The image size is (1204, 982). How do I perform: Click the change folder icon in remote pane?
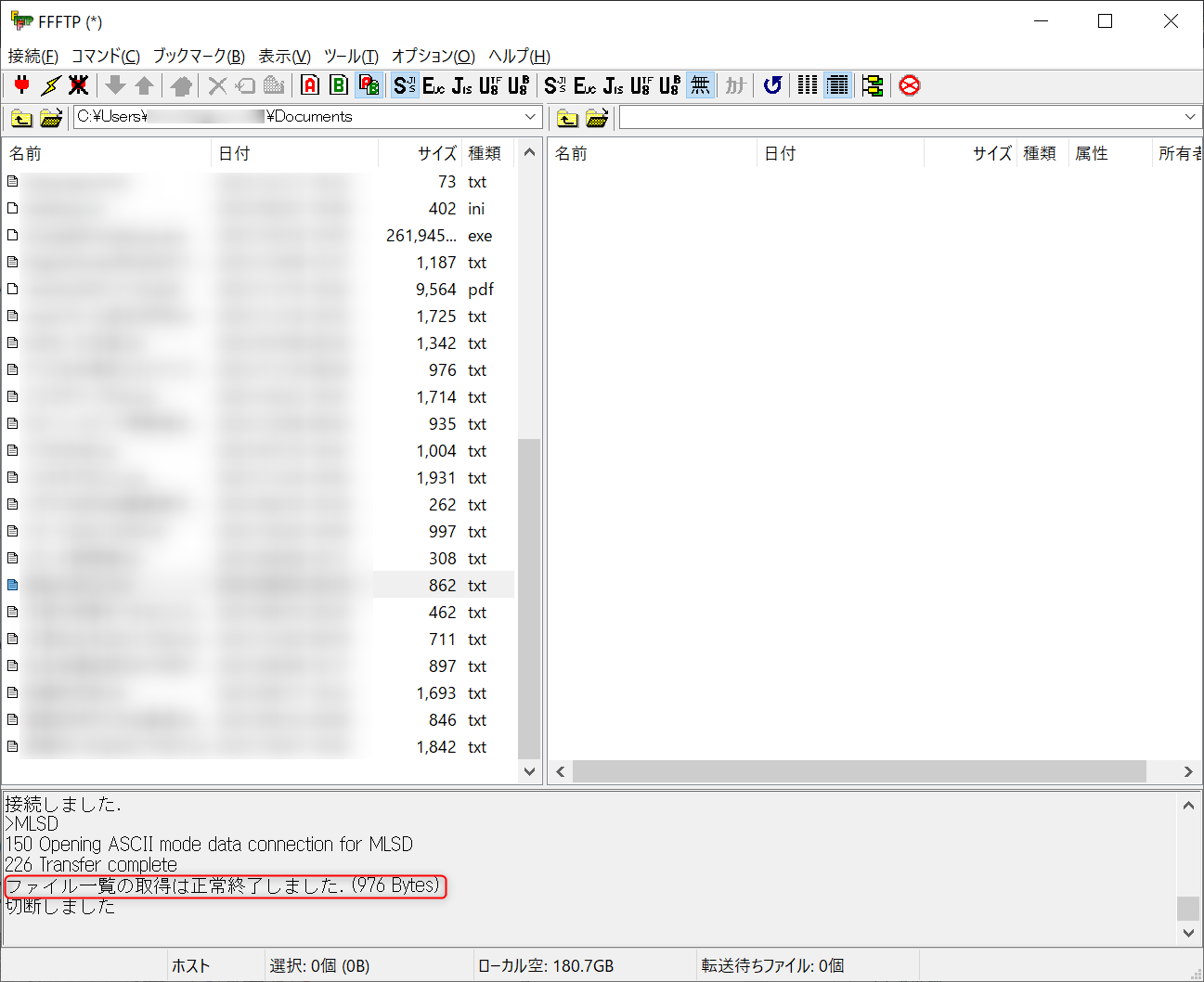(x=597, y=118)
